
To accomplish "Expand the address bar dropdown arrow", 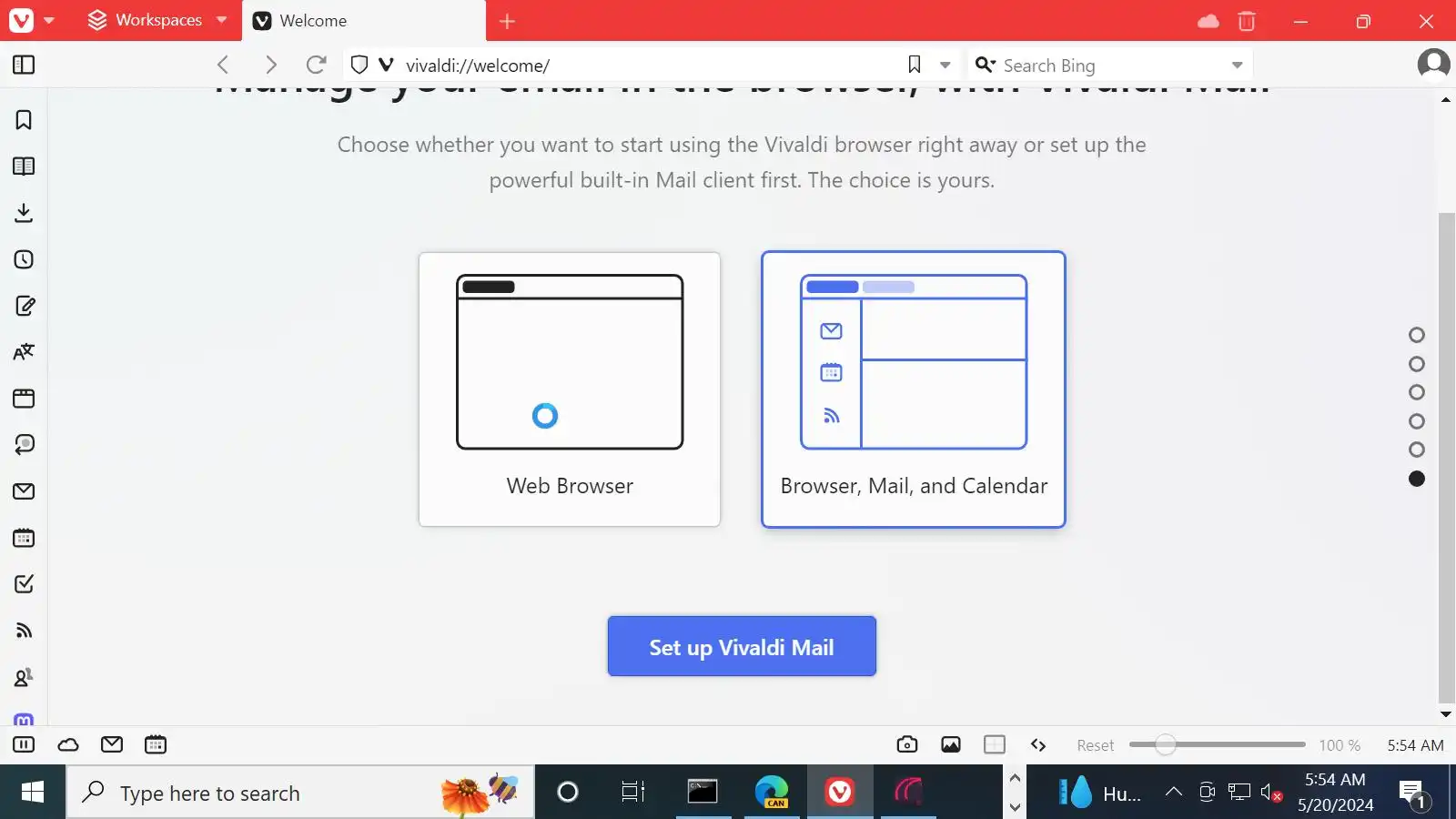I will pyautogui.click(x=945, y=66).
